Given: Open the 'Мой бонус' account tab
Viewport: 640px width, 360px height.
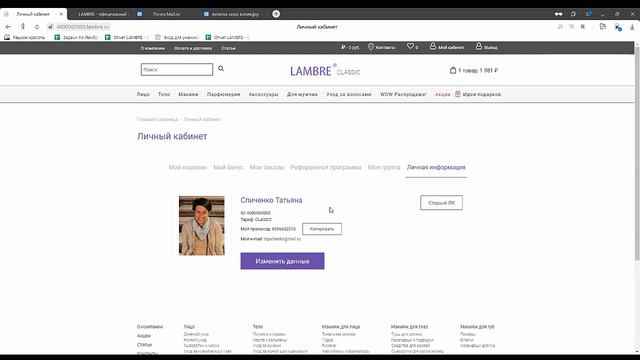Looking at the screenshot, I should (228, 167).
